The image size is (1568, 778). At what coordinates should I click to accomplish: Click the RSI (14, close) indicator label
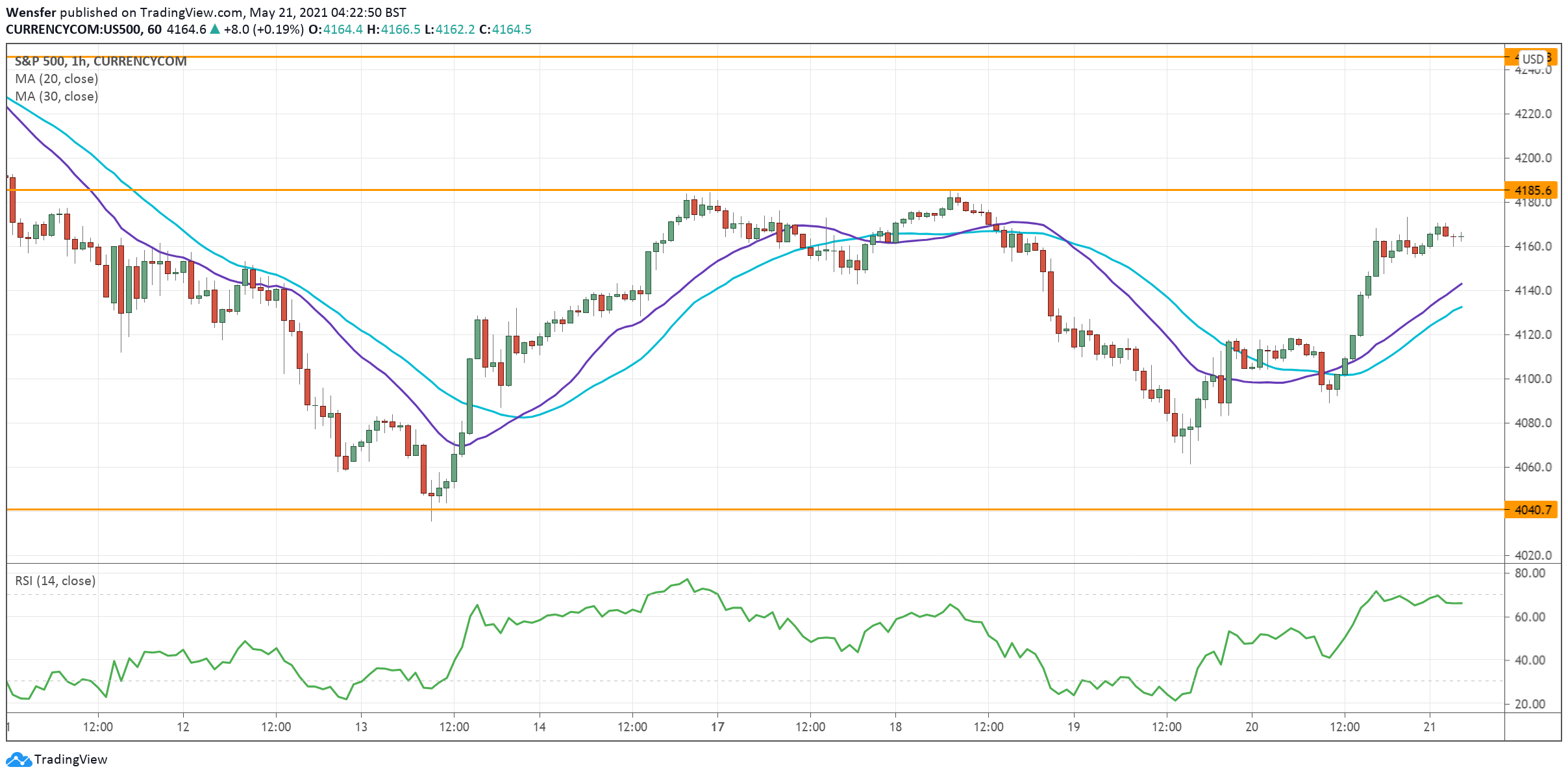[x=54, y=581]
